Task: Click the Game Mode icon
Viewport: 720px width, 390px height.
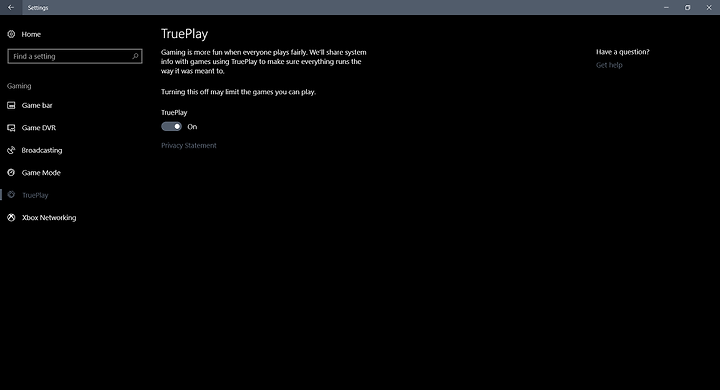Action: point(11,173)
